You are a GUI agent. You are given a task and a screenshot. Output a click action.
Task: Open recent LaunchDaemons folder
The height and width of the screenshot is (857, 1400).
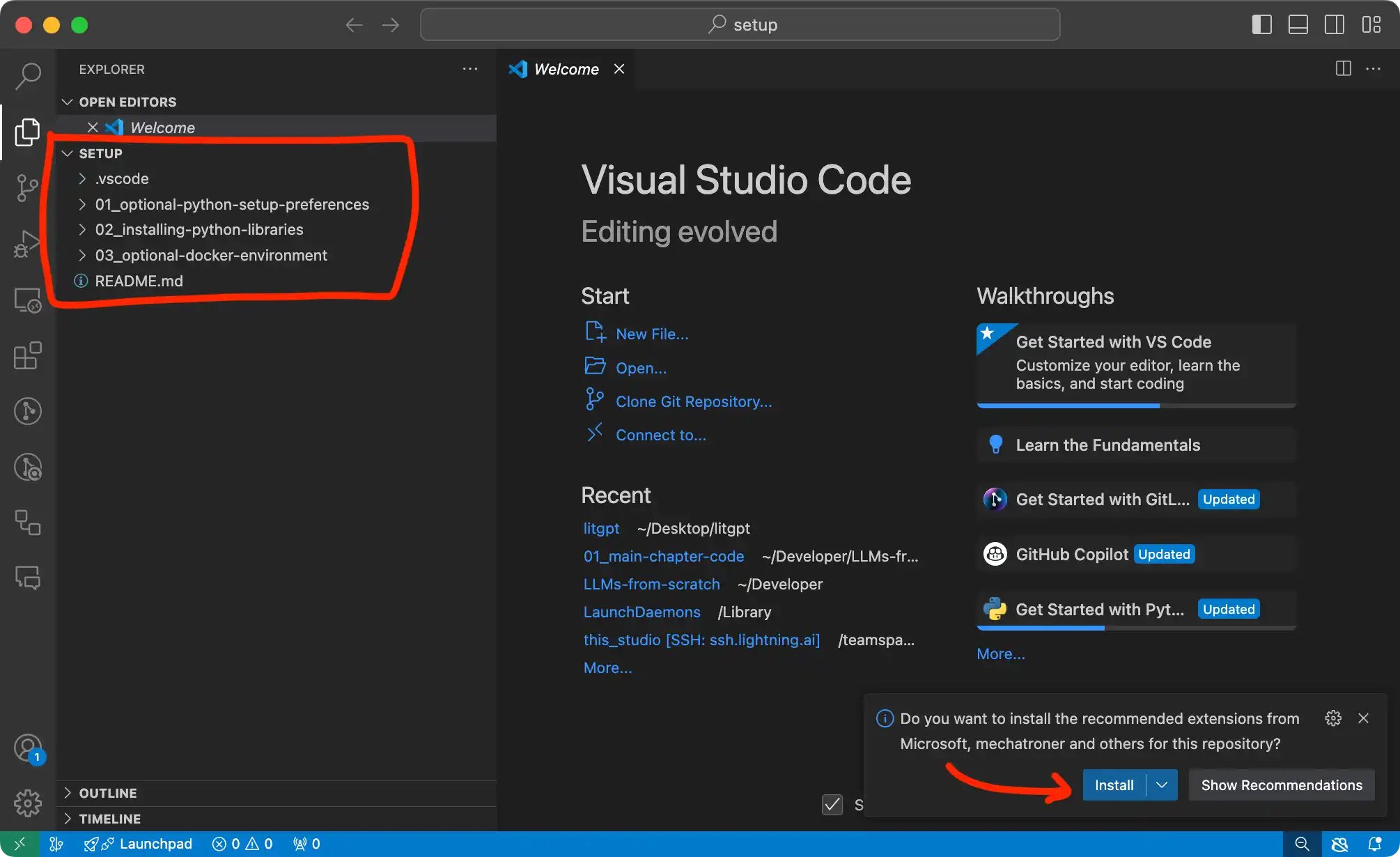coord(641,612)
